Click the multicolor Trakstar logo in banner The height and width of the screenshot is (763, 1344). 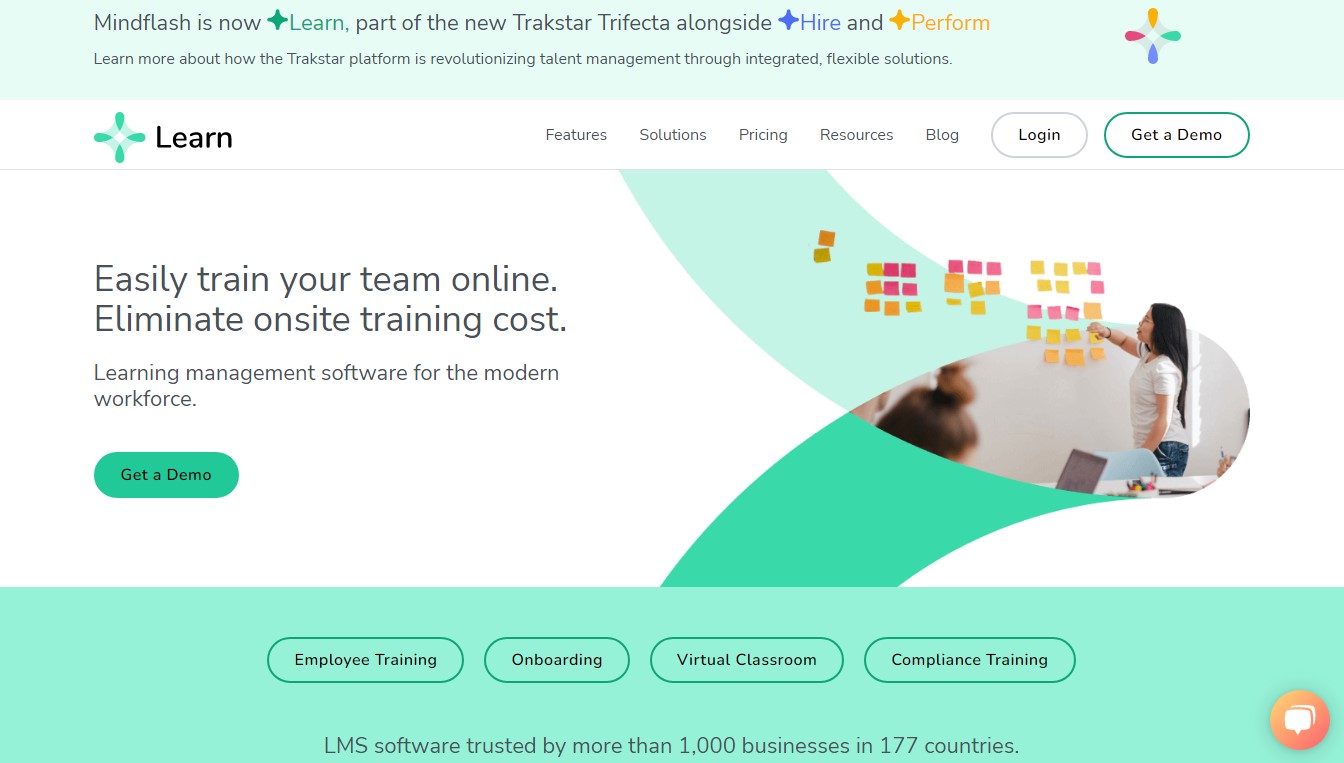point(1152,36)
